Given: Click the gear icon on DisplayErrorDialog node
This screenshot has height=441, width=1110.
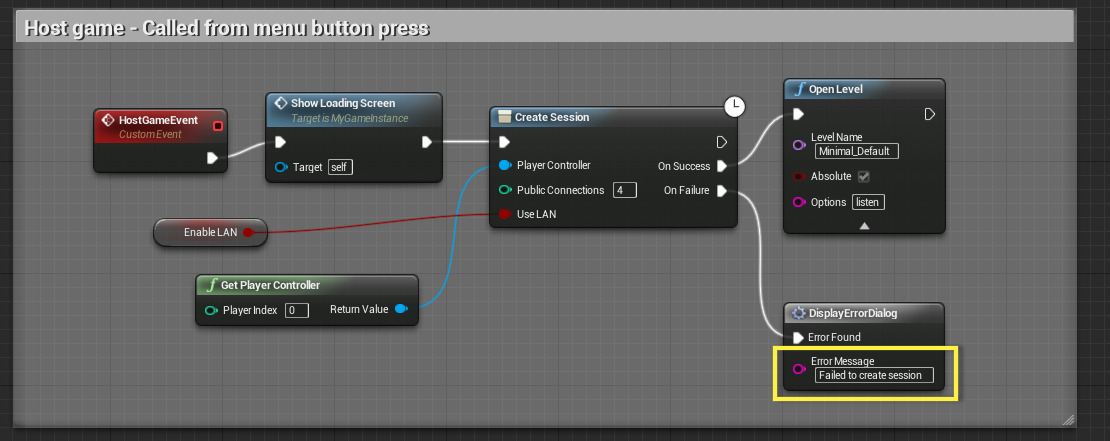Looking at the screenshot, I should coord(799,313).
